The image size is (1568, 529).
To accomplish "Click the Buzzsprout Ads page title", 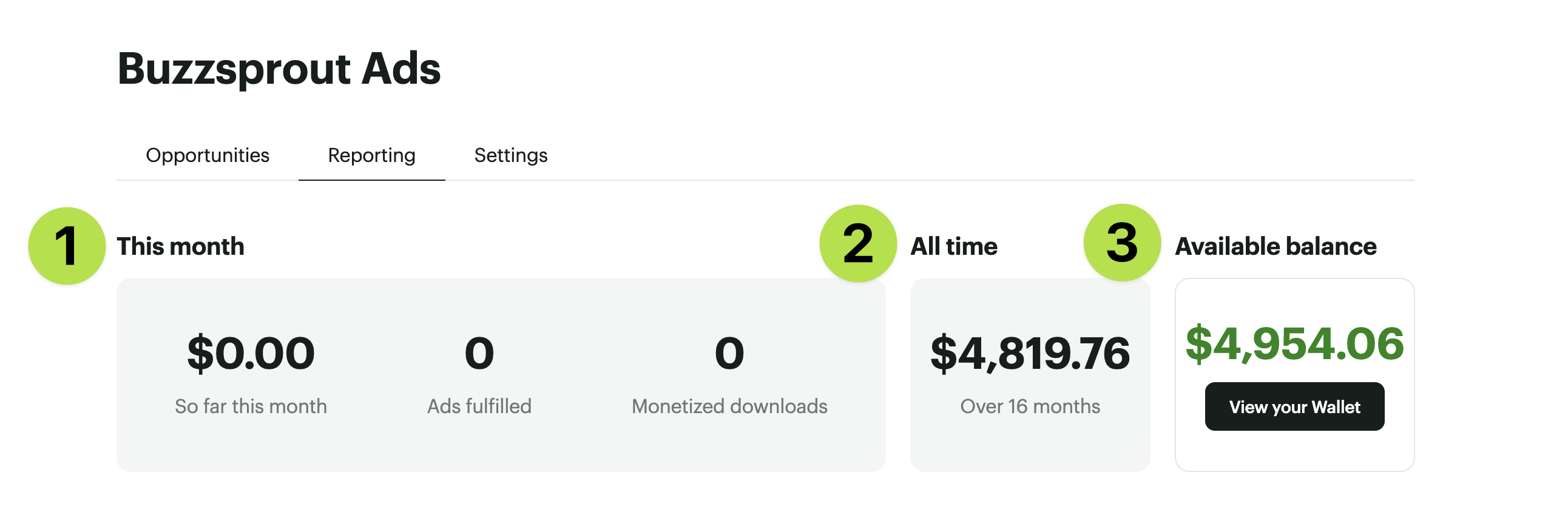I will (x=279, y=68).
